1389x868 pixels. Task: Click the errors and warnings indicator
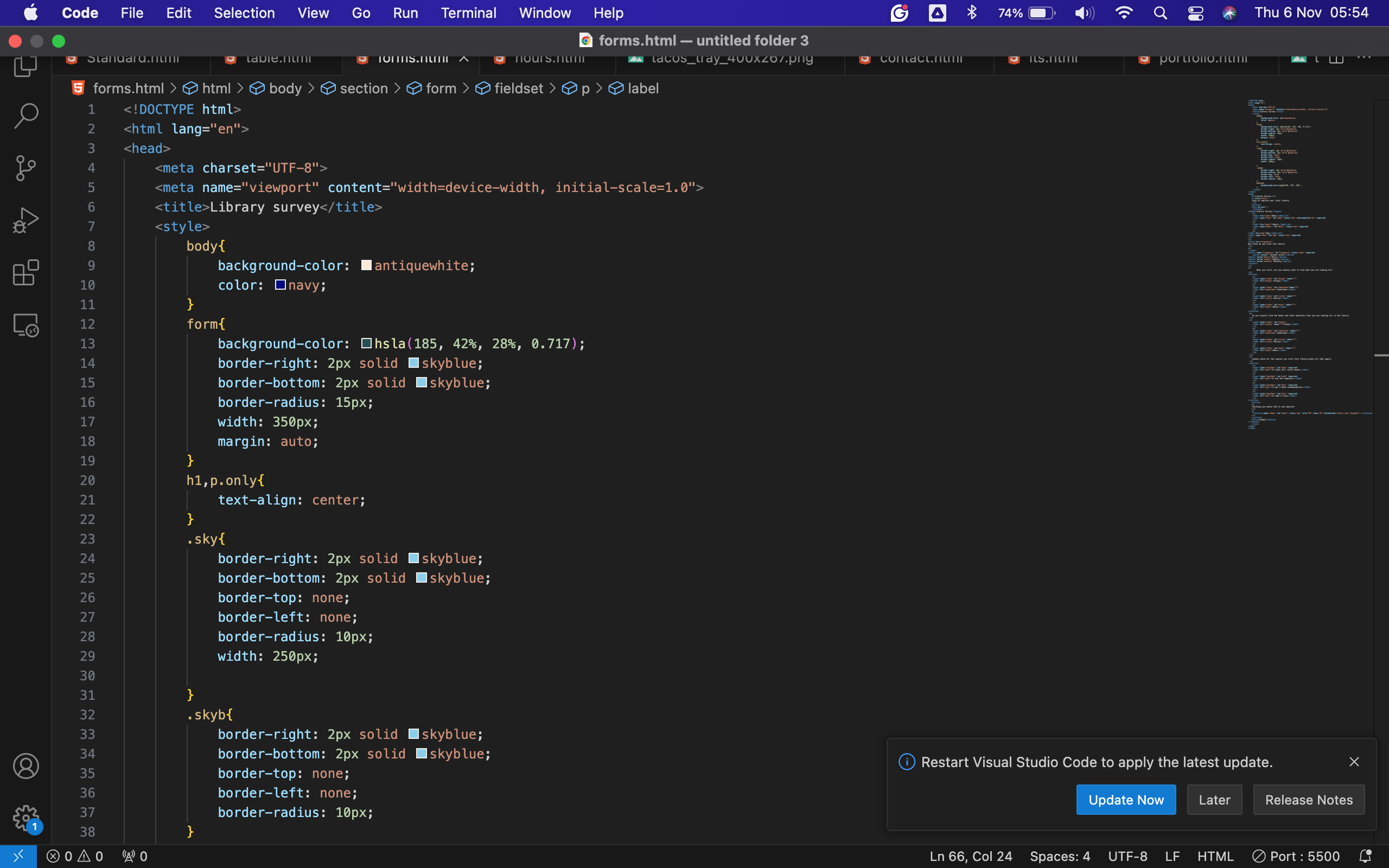pos(75,856)
